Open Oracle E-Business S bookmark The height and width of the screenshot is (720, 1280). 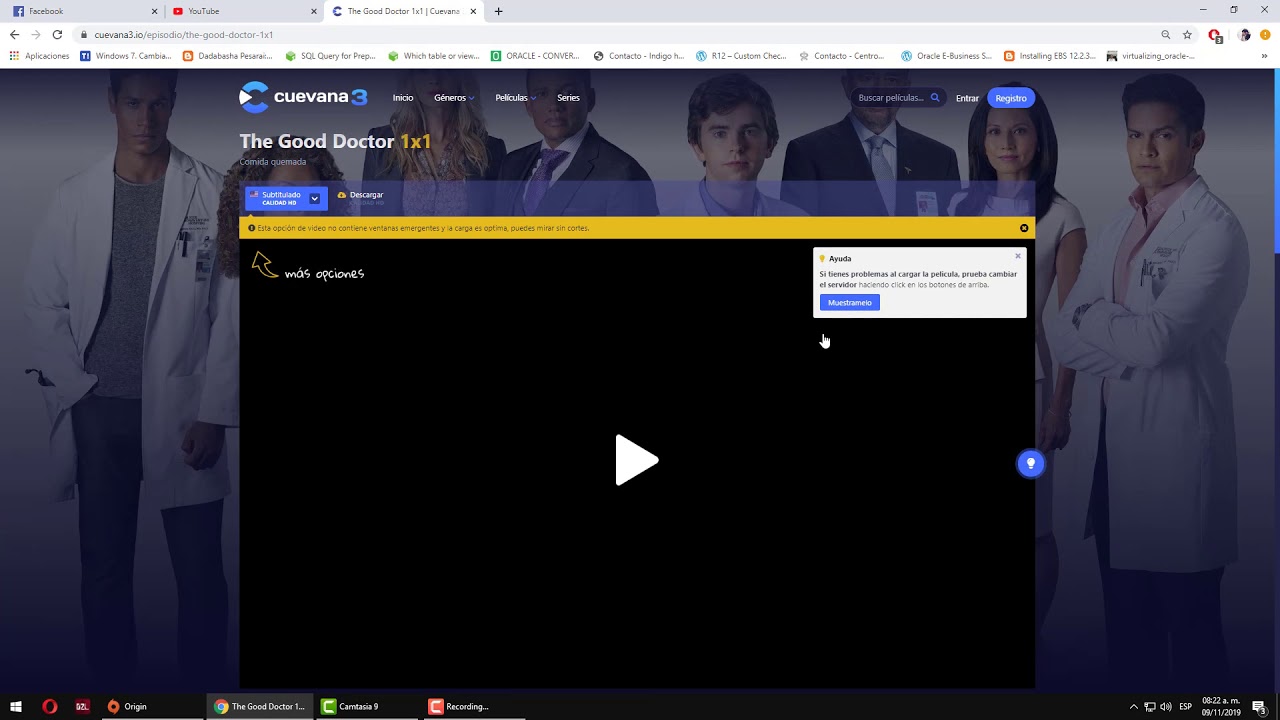click(946, 56)
